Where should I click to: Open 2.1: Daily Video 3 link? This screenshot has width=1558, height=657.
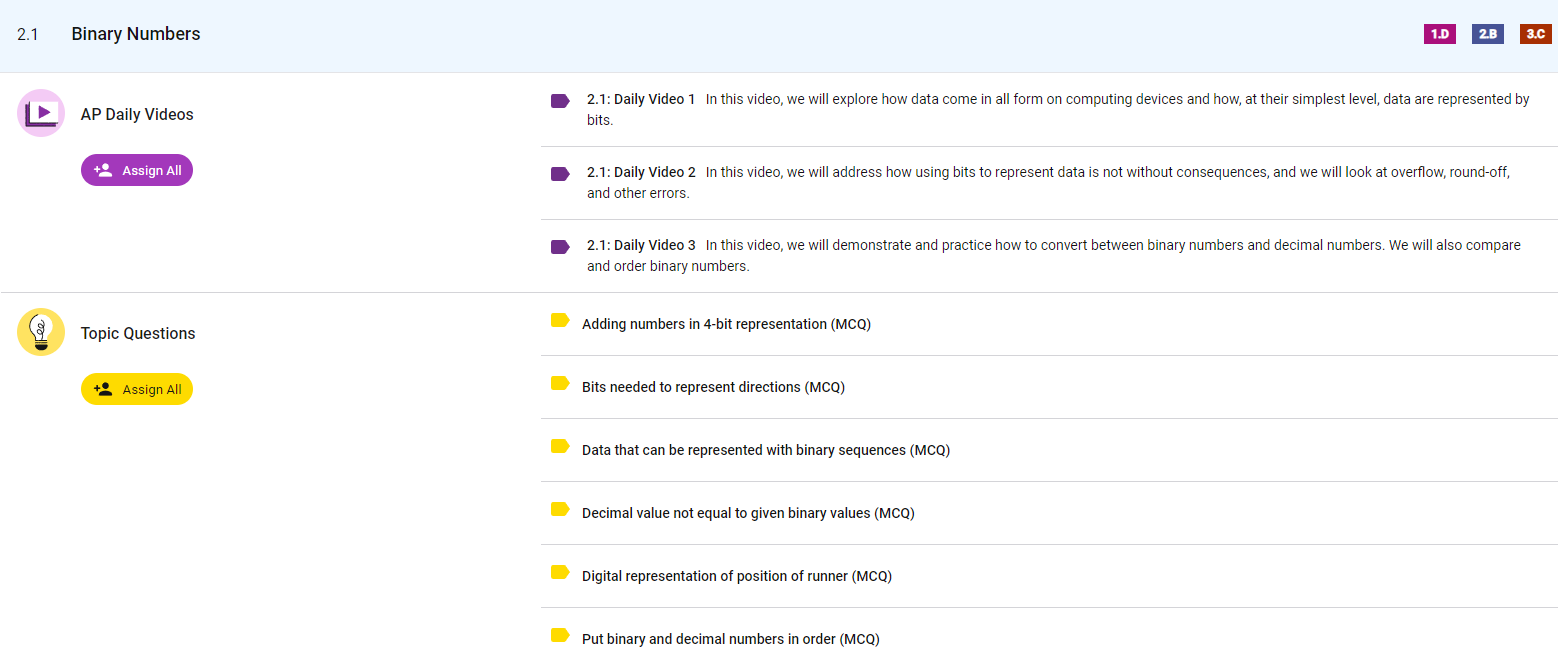click(641, 246)
